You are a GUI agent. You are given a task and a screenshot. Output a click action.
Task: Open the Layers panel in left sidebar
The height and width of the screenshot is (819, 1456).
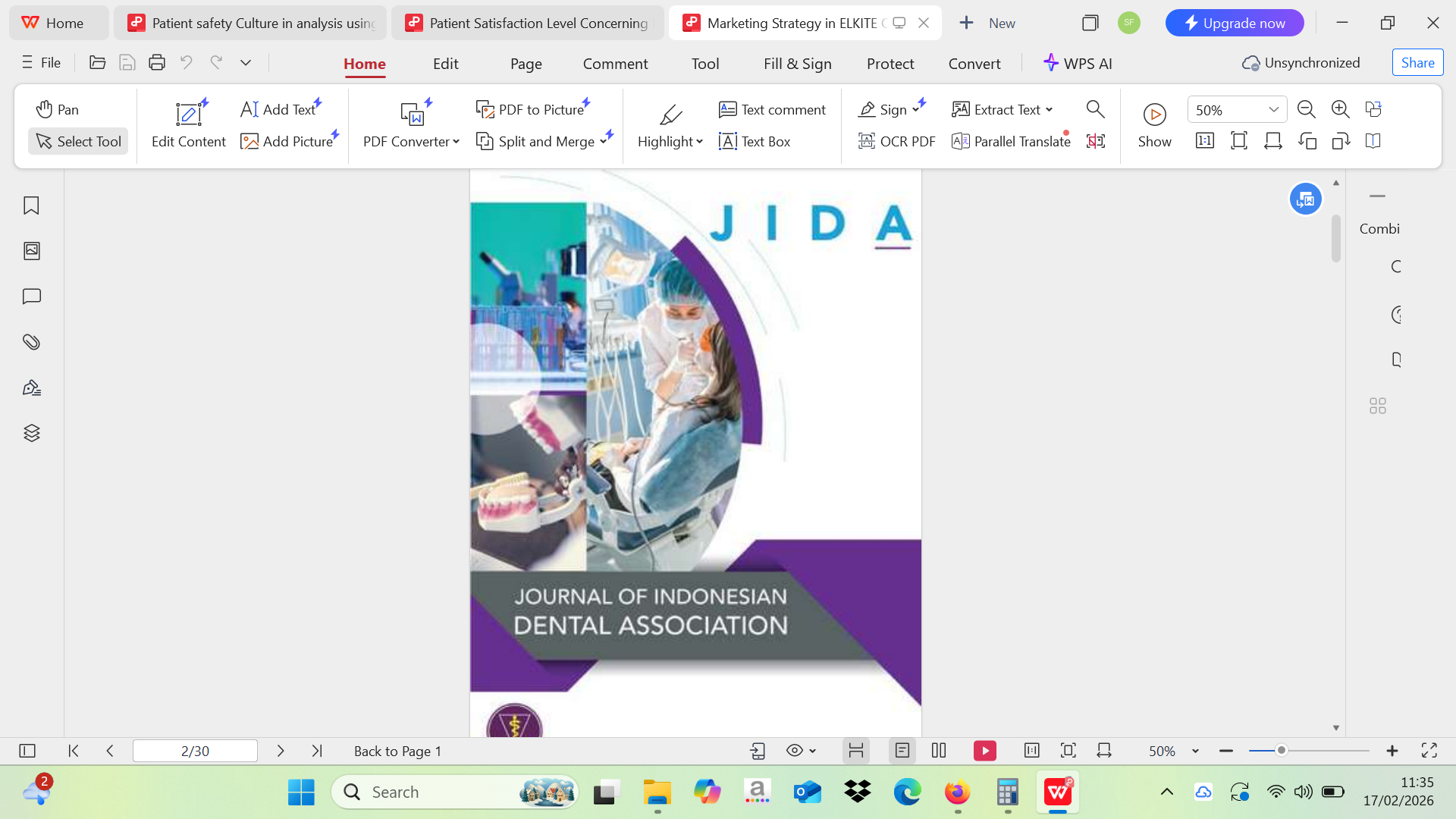pyautogui.click(x=31, y=433)
